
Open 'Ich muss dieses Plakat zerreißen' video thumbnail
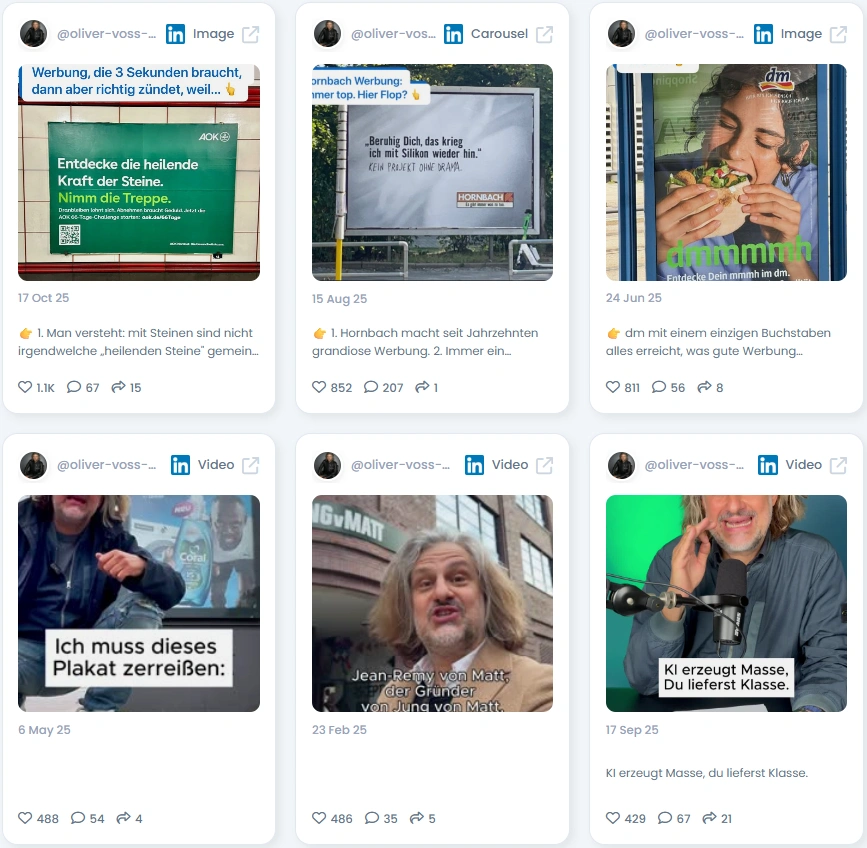139,603
